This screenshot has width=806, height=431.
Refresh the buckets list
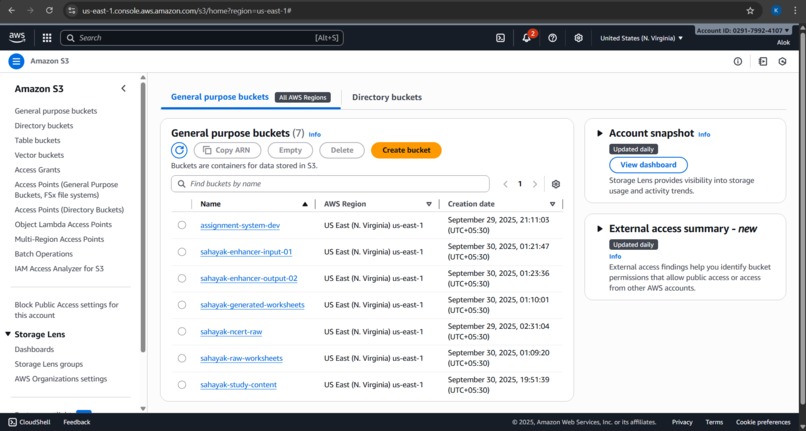(x=179, y=150)
